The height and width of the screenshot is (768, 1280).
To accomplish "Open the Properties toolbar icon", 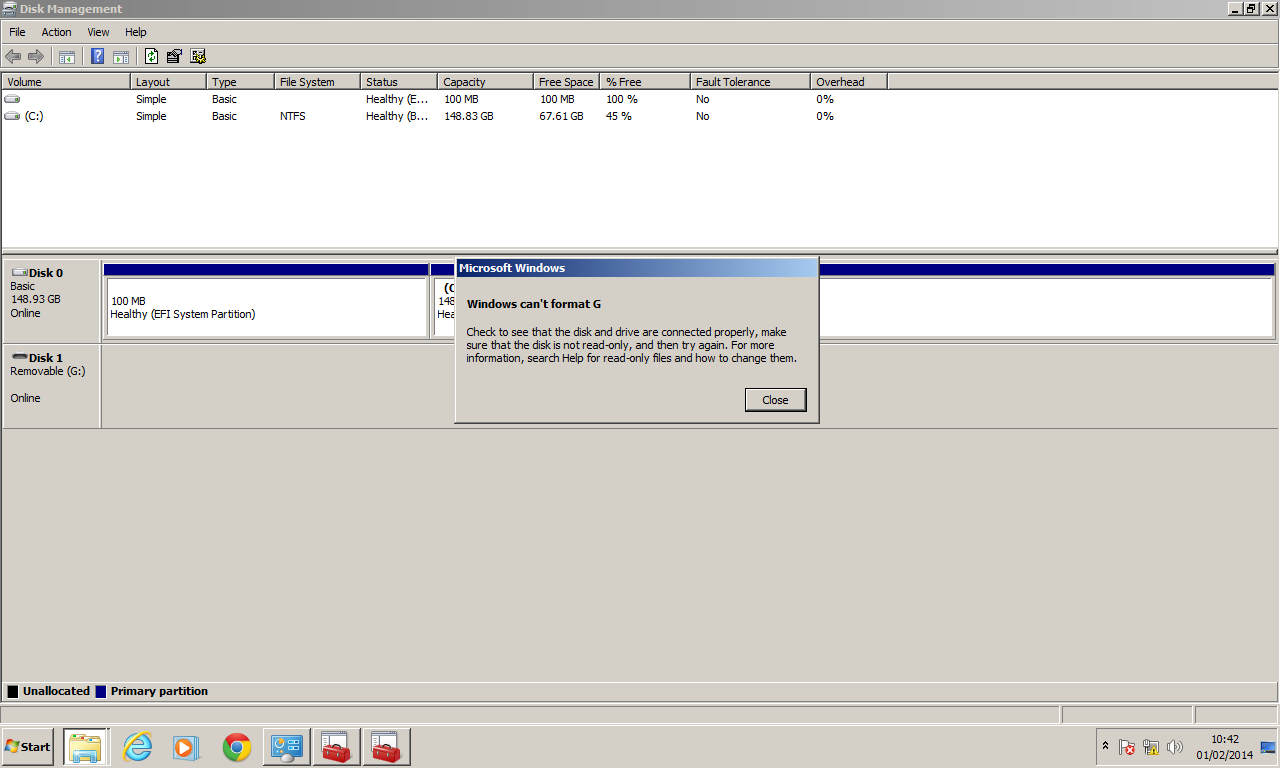I will click(x=175, y=56).
